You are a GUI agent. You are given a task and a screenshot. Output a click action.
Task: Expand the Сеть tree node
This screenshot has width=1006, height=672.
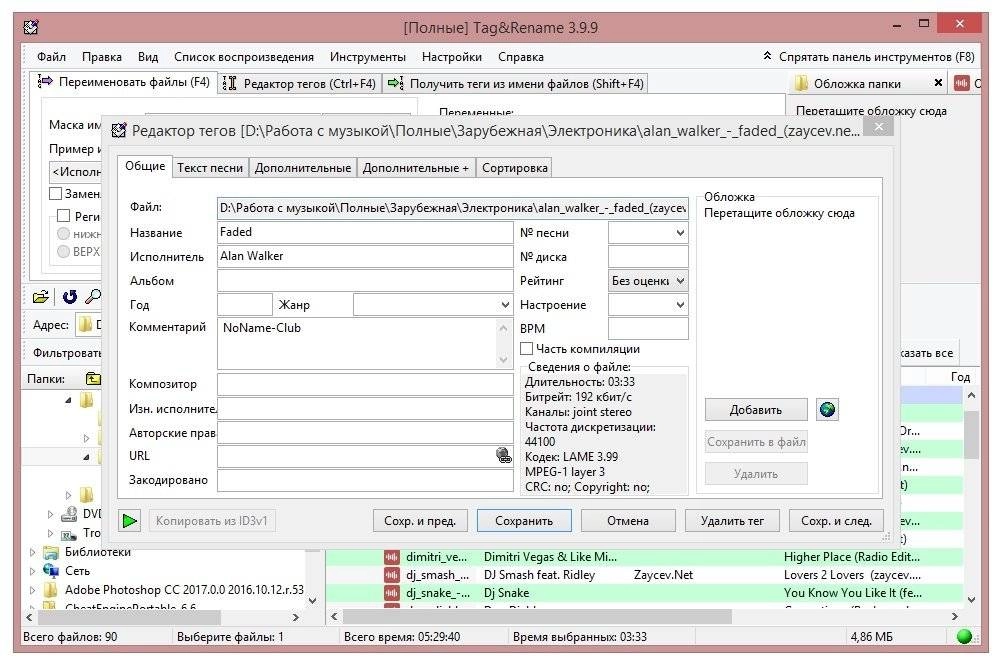[x=33, y=571]
